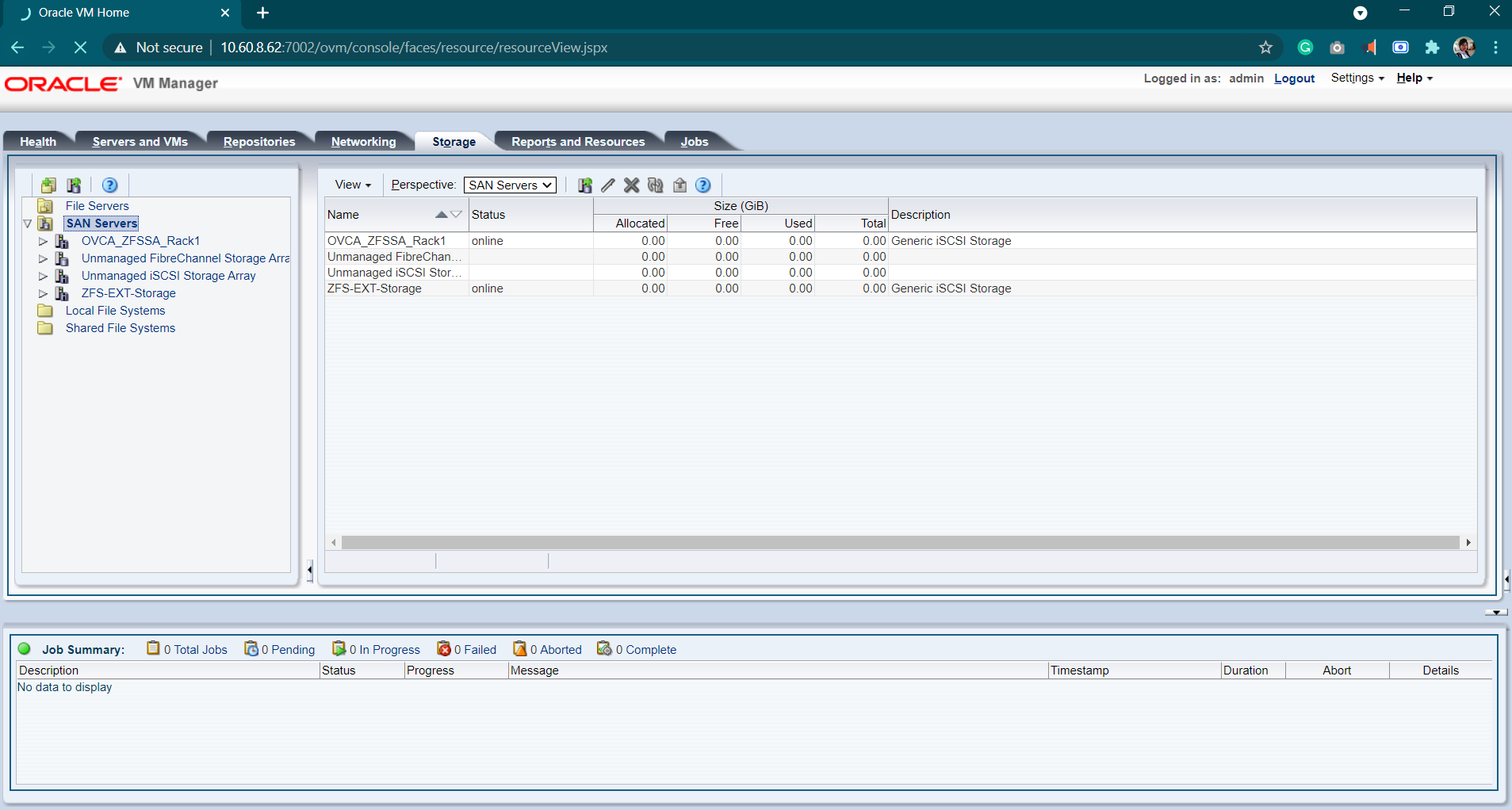
Task: Stop page loading with the X button
Action: (80, 48)
